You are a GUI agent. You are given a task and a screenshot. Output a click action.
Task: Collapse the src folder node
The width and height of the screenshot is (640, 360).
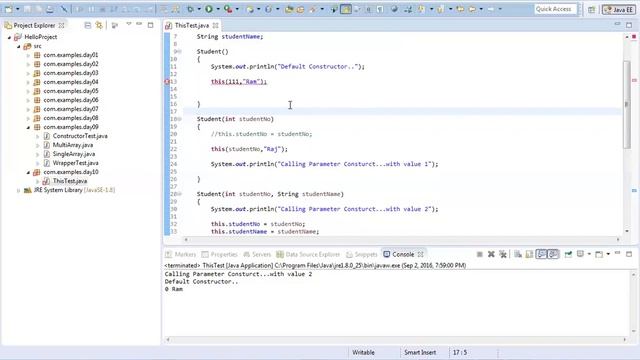click(x=18, y=47)
